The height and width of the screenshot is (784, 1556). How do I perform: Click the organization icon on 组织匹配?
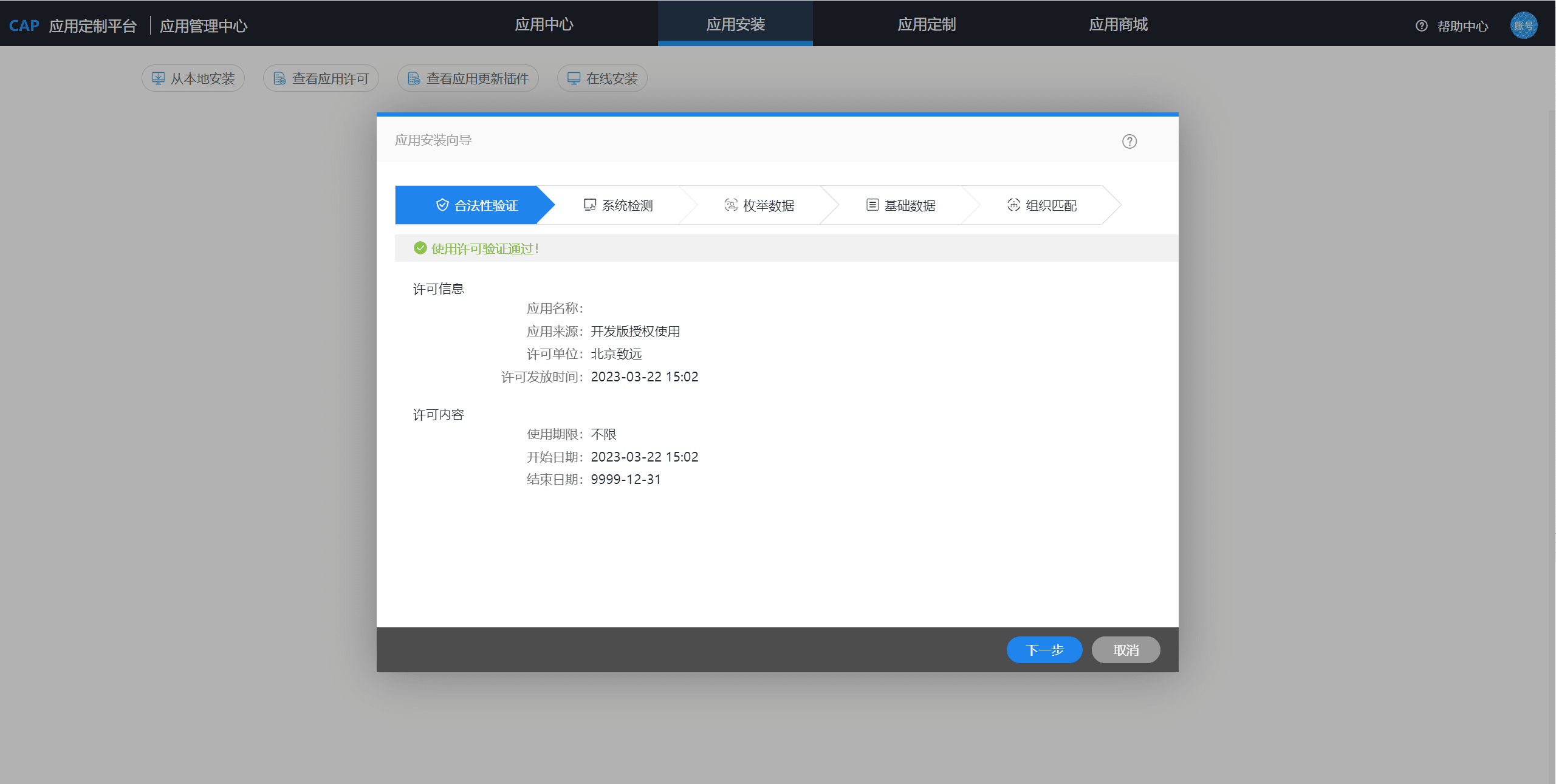coord(1013,205)
